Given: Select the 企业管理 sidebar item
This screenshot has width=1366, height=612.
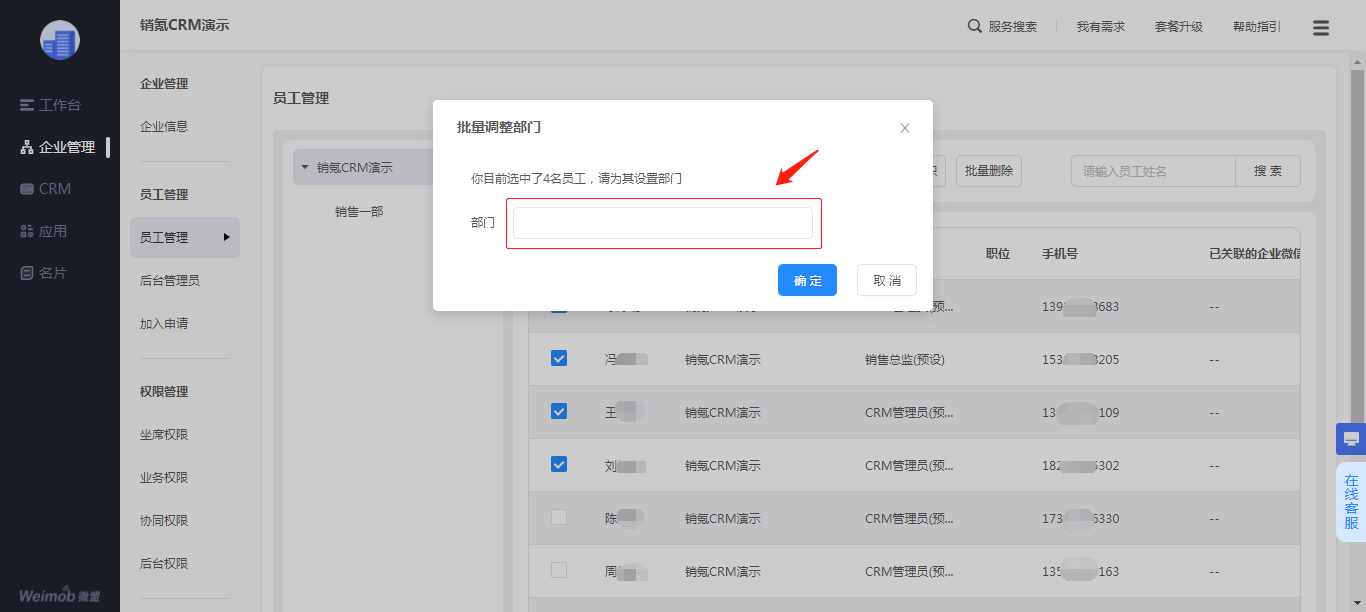Looking at the screenshot, I should pos(59,147).
